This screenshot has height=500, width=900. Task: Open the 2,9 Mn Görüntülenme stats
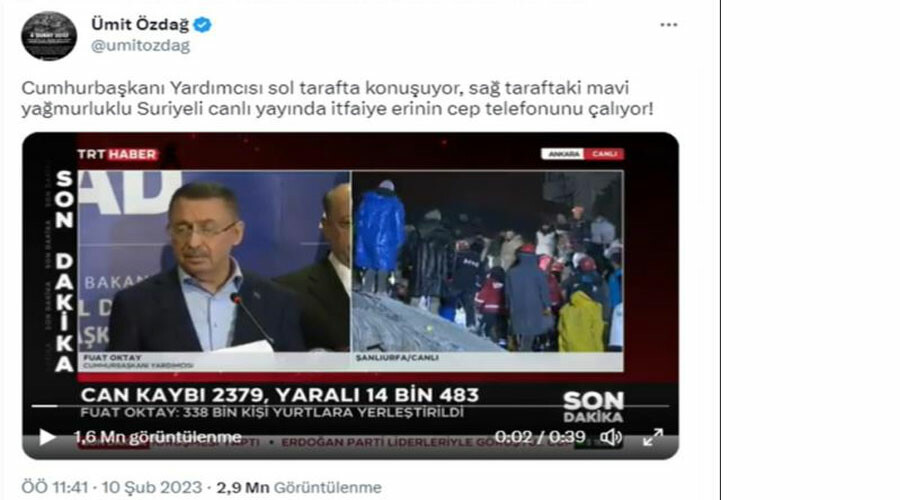point(299,487)
